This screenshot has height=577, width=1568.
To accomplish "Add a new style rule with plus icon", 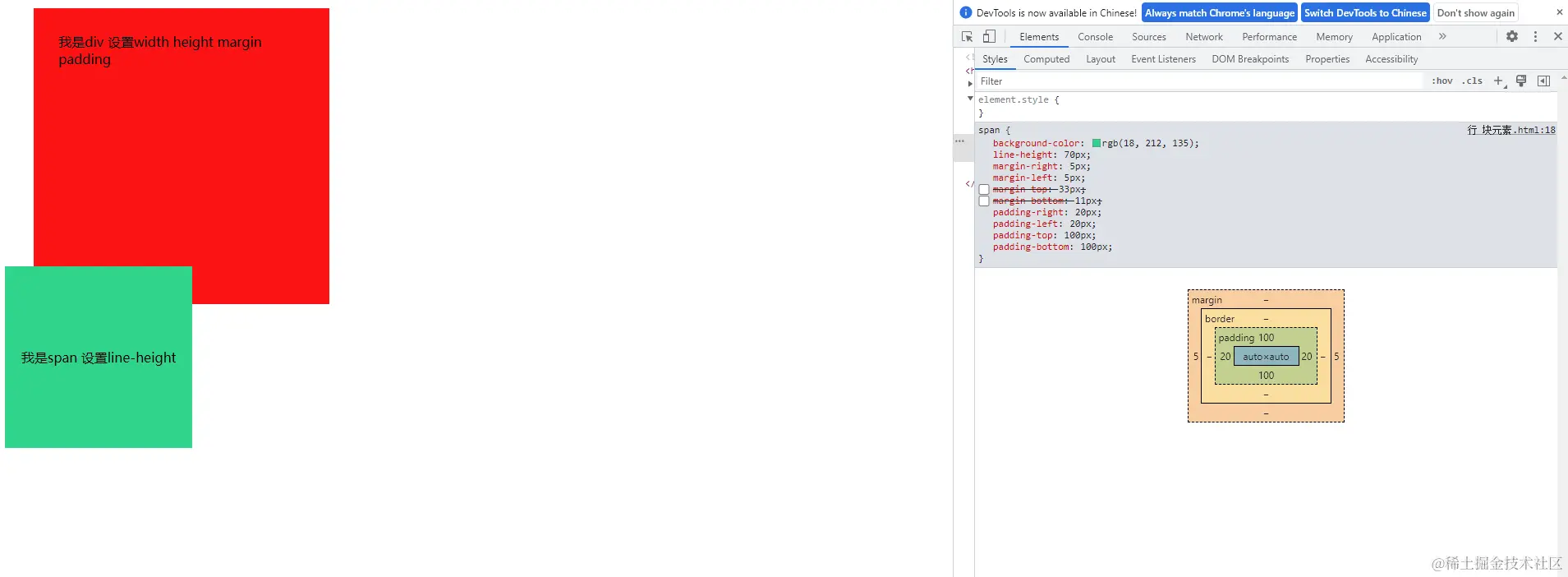I will point(1498,81).
